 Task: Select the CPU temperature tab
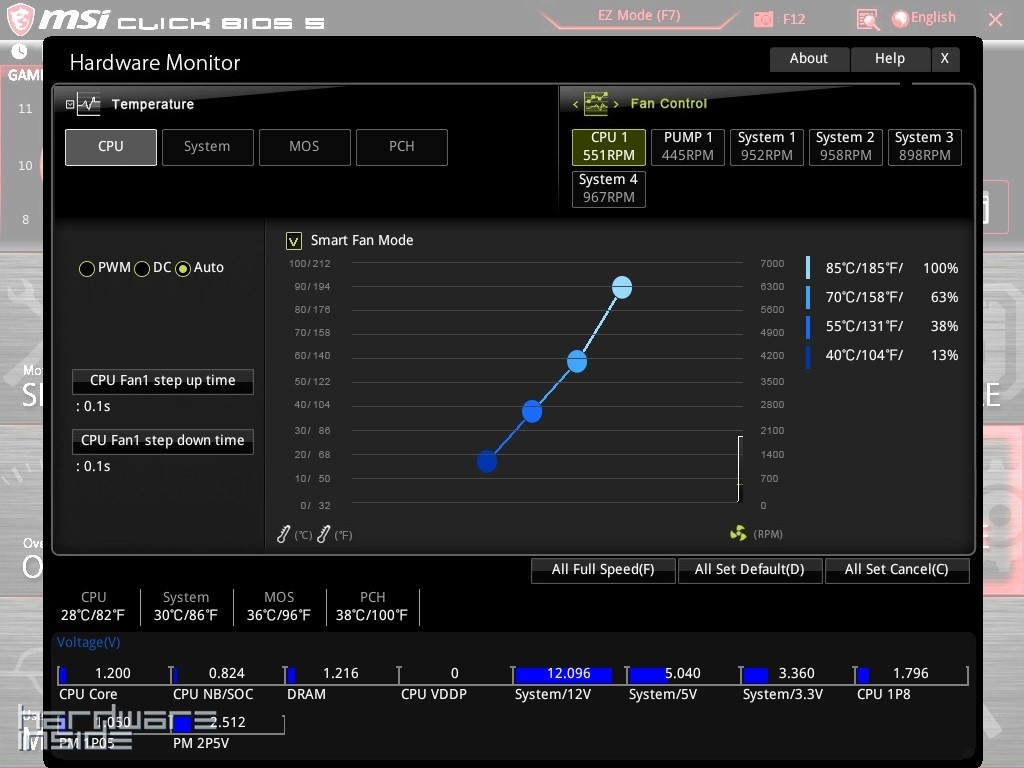click(111, 147)
